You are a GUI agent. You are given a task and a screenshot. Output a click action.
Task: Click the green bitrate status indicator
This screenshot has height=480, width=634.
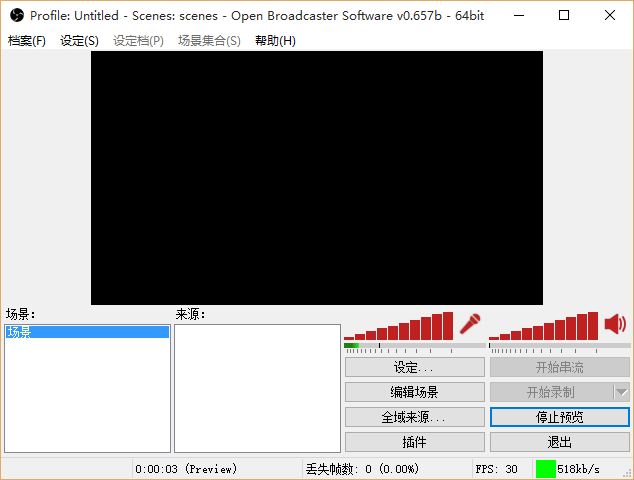click(545, 468)
